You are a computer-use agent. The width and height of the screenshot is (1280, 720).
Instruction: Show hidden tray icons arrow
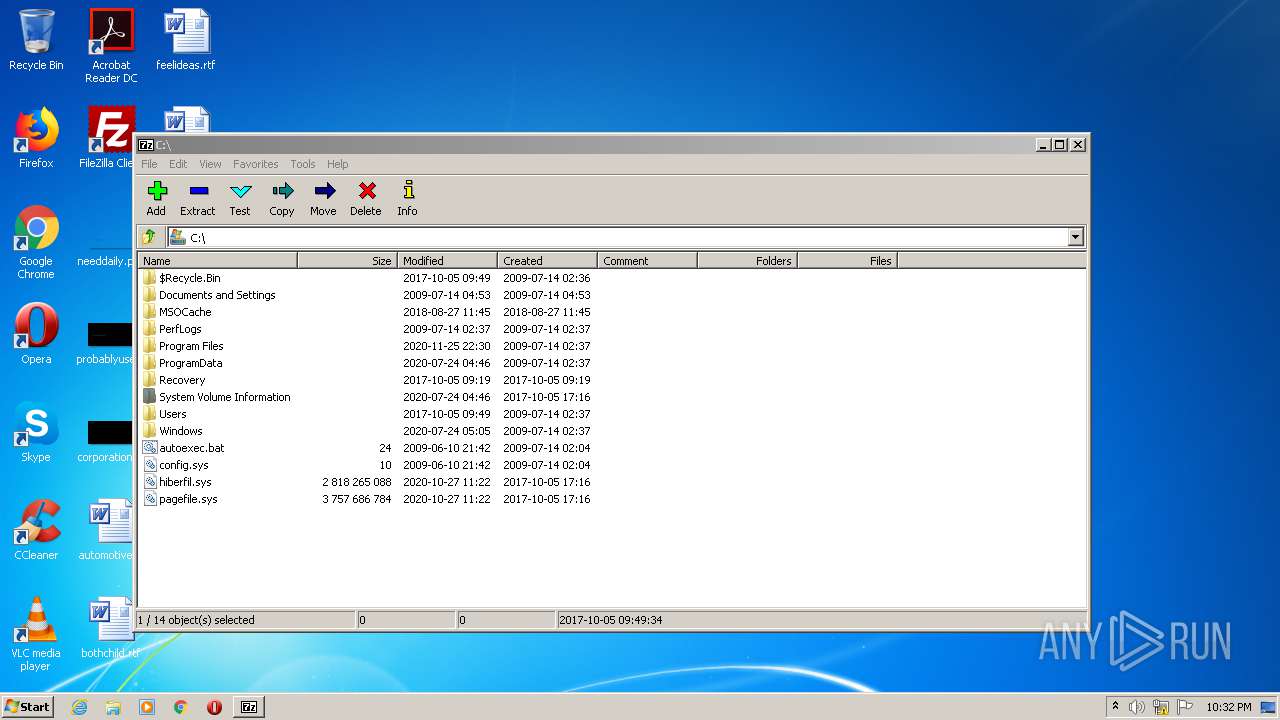1115,706
